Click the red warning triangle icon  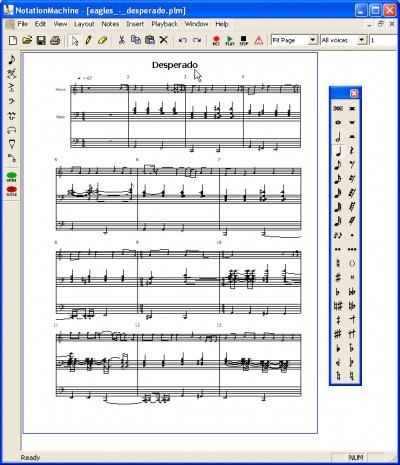[x=259, y=40]
